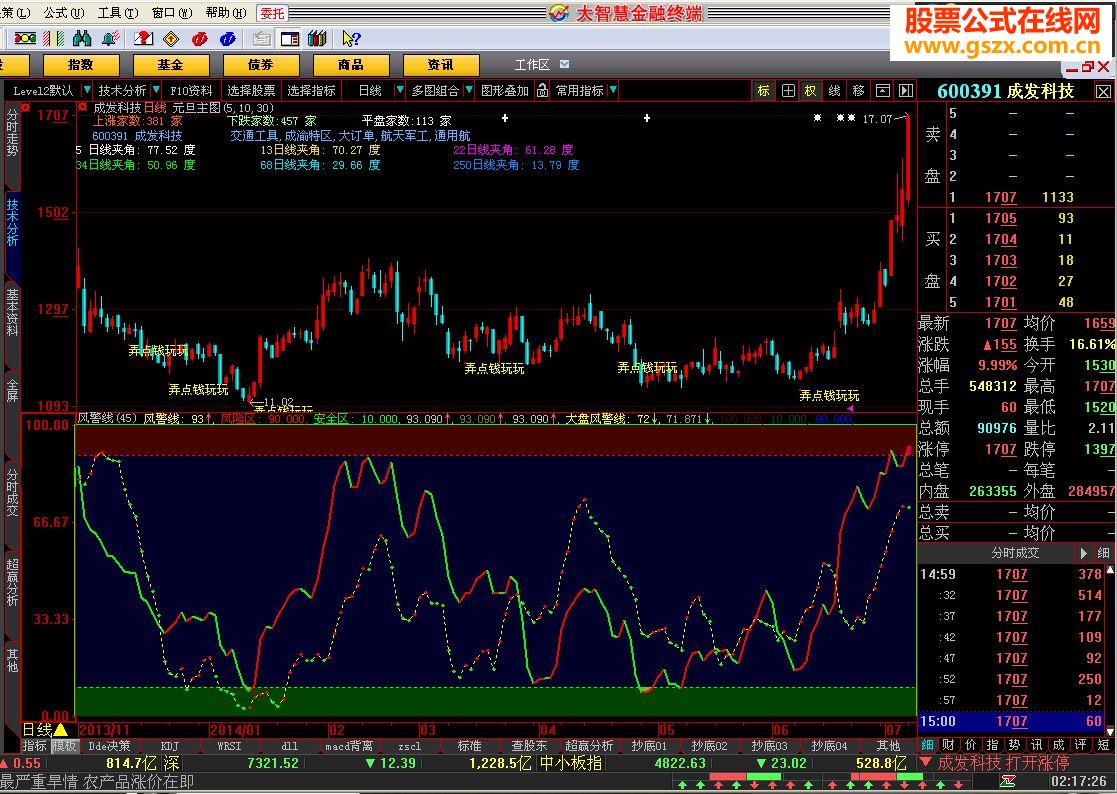Click the red question mark chart icon
1117x794 pixels.
[x=144, y=38]
